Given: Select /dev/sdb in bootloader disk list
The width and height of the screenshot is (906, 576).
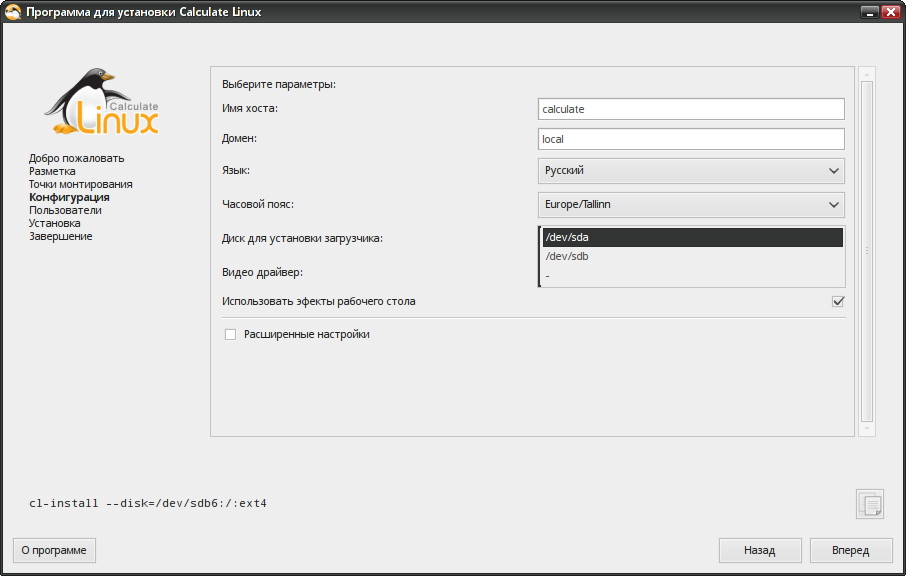Looking at the screenshot, I should tap(692, 257).
